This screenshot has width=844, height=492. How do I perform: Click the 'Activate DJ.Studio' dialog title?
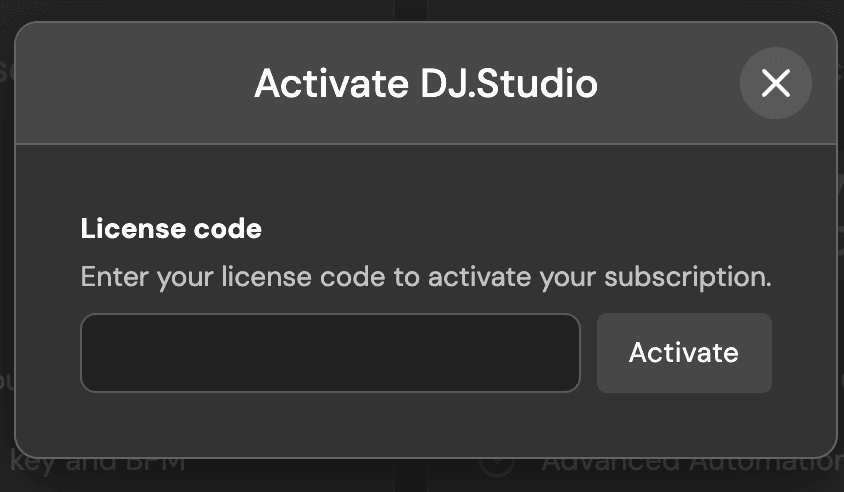click(x=426, y=83)
